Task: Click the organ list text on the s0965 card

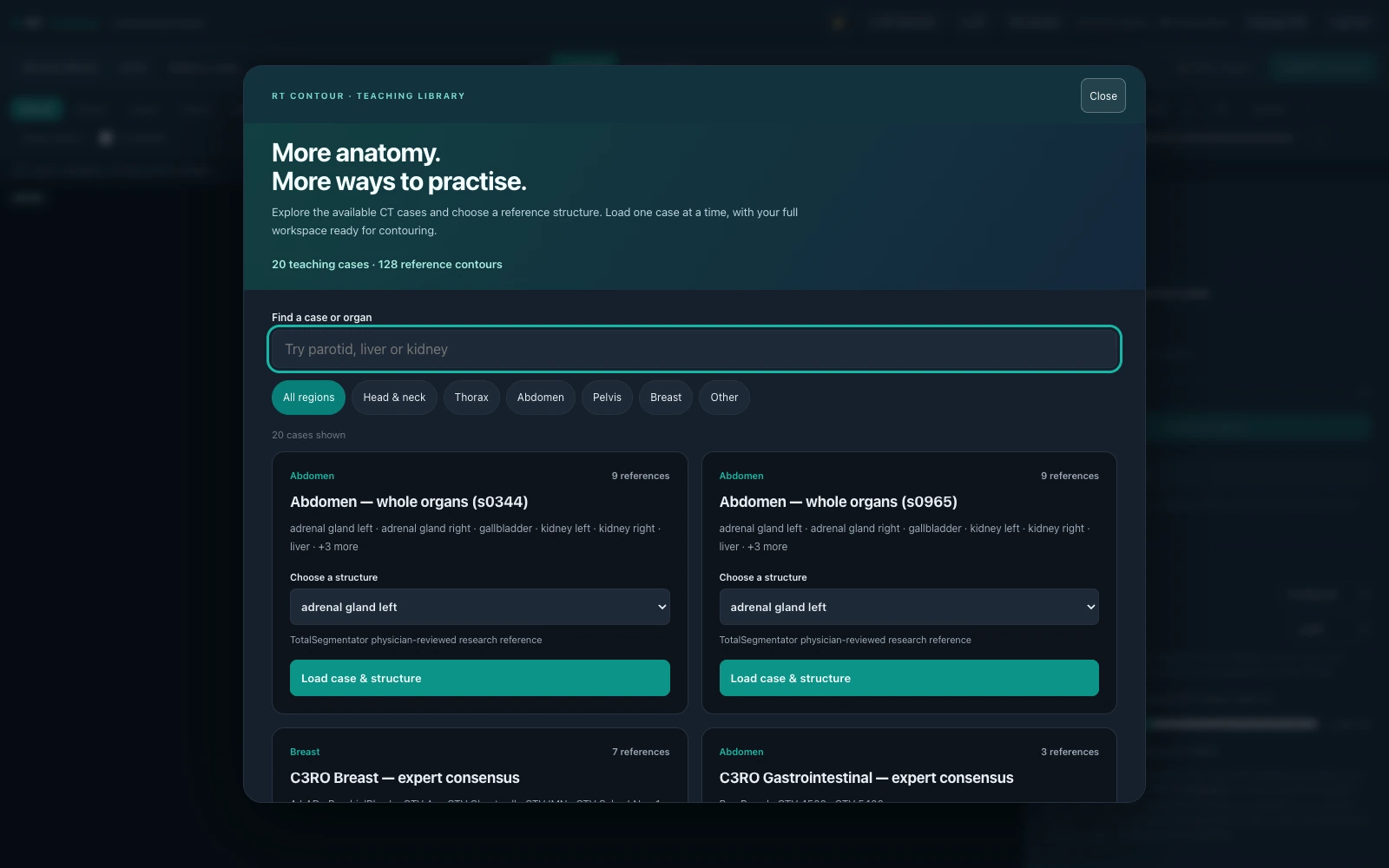Action: 905,537
